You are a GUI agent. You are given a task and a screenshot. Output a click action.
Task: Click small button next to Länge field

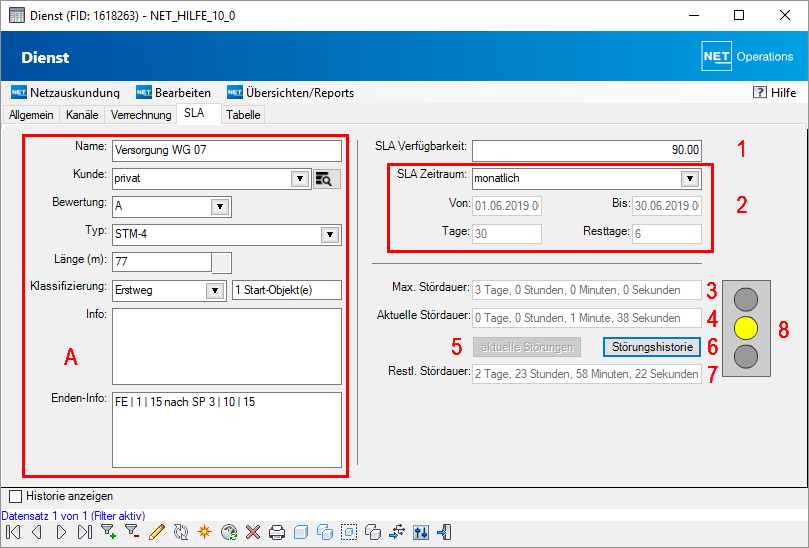coord(222,263)
